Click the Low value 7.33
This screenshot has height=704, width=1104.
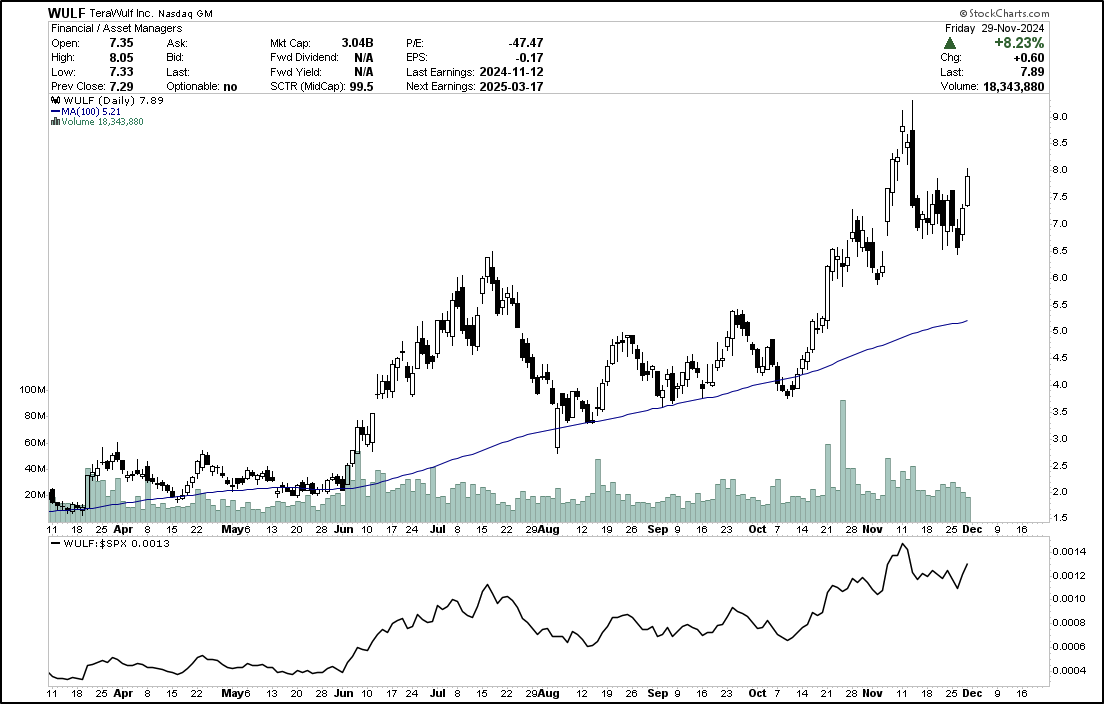click(x=121, y=72)
